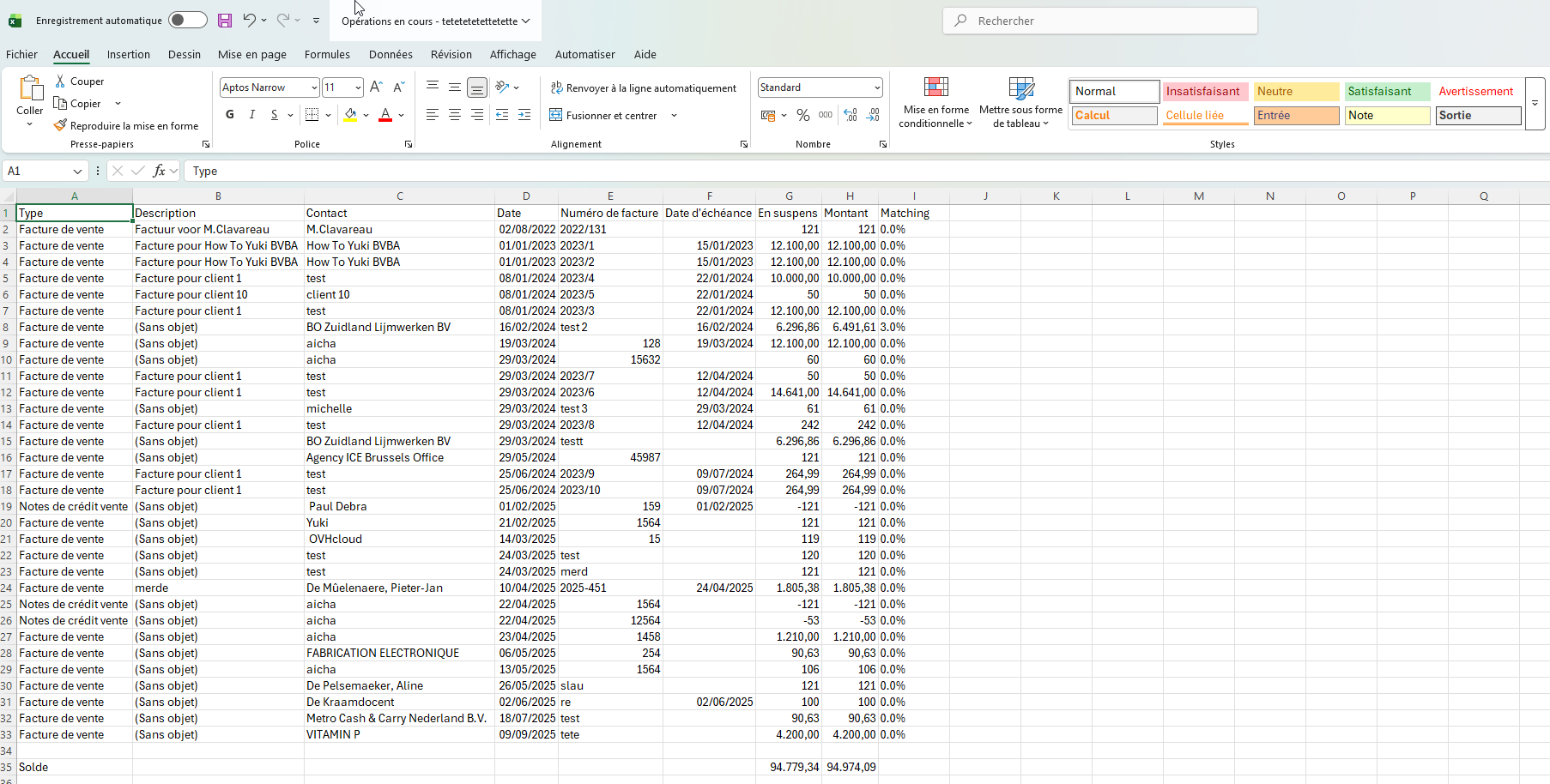The height and width of the screenshot is (784, 1550).
Task: Open the Name Box dropdown arrow
Action: pos(77,172)
